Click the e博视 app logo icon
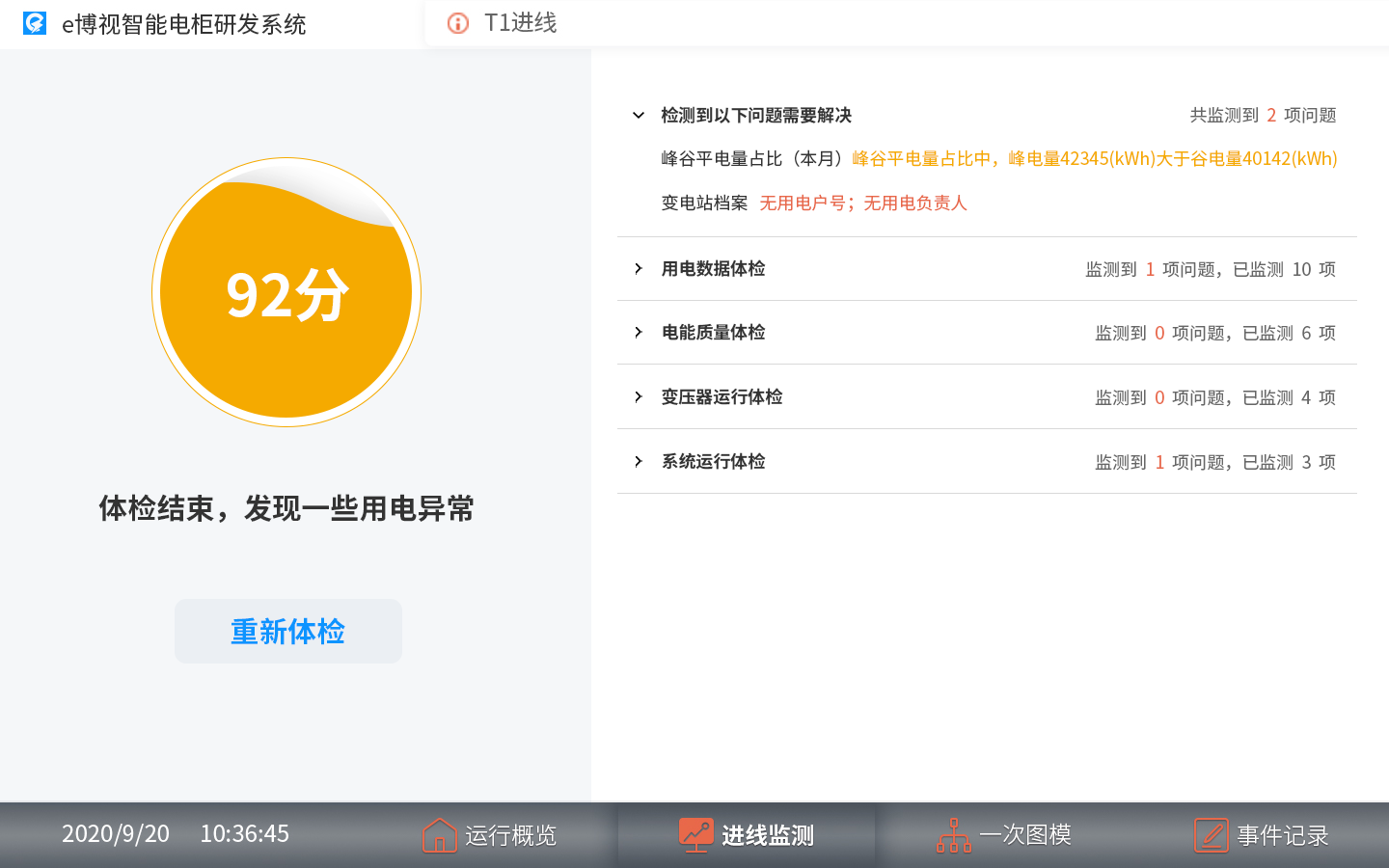1389x868 pixels. (x=35, y=23)
